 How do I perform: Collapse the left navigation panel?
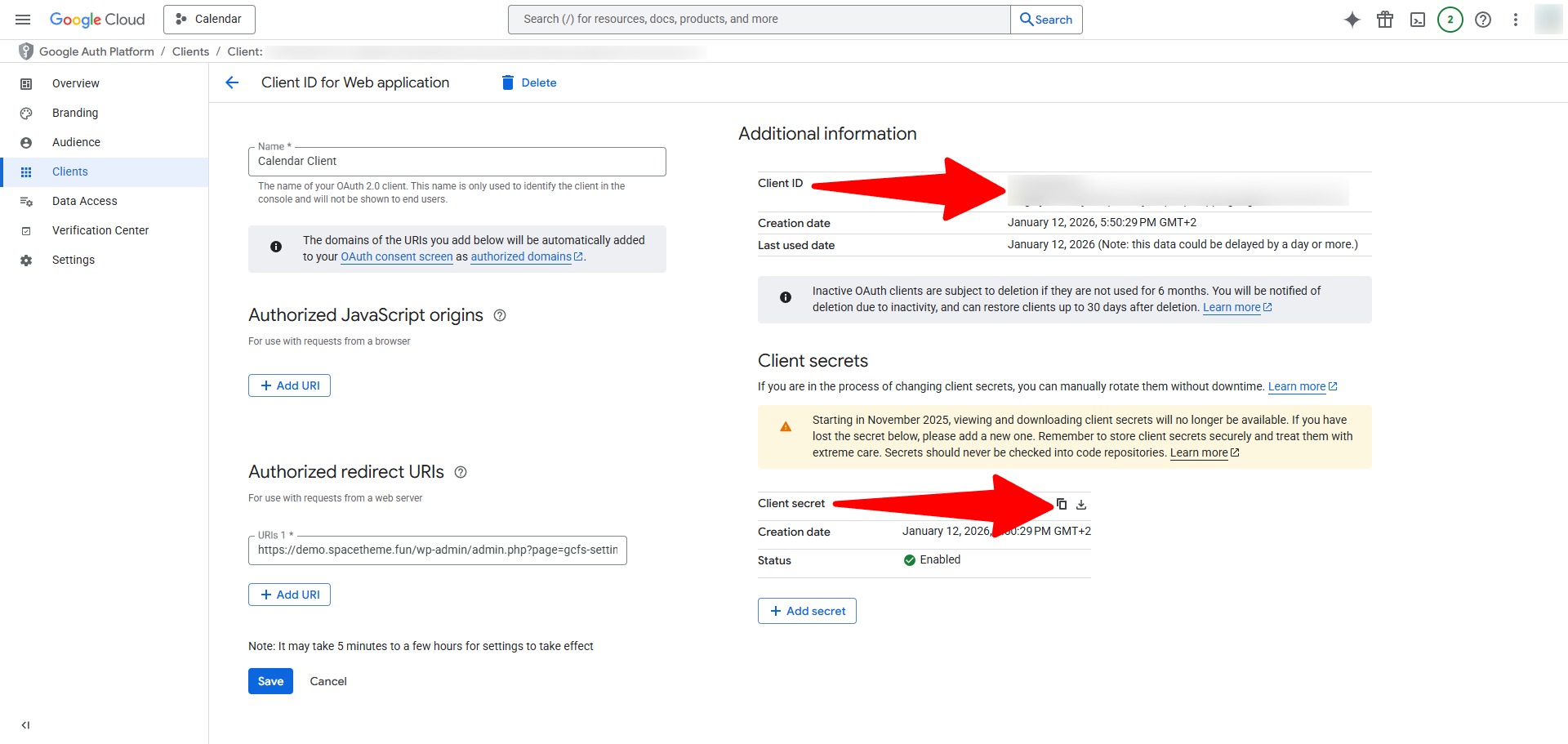point(25,724)
